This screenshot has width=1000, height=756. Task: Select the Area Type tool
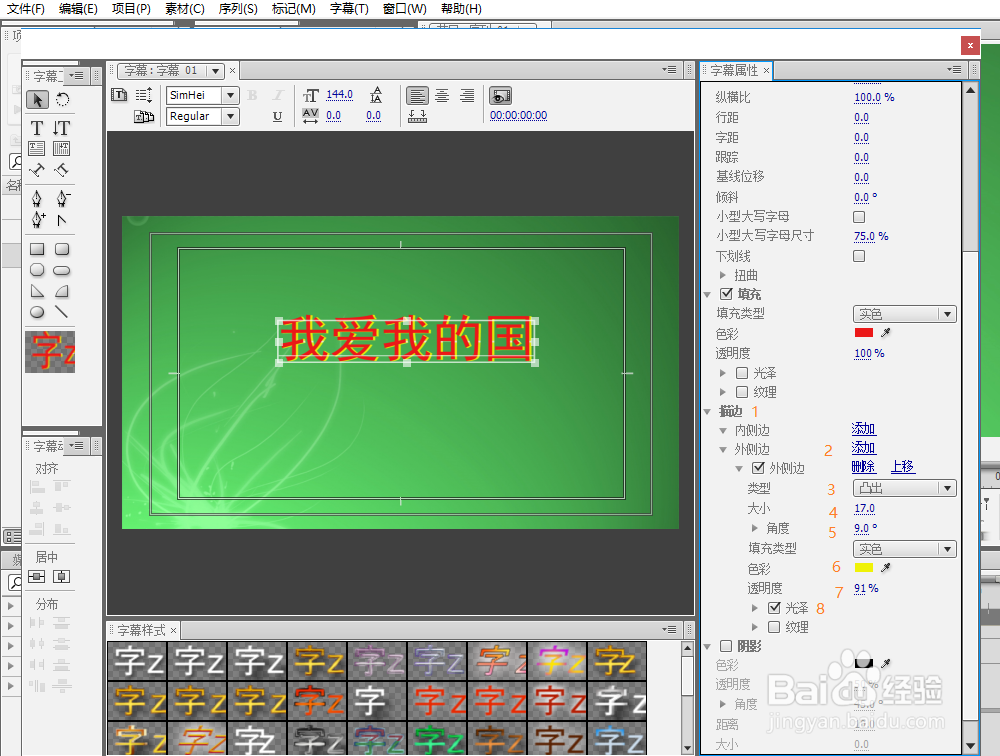pos(37,149)
